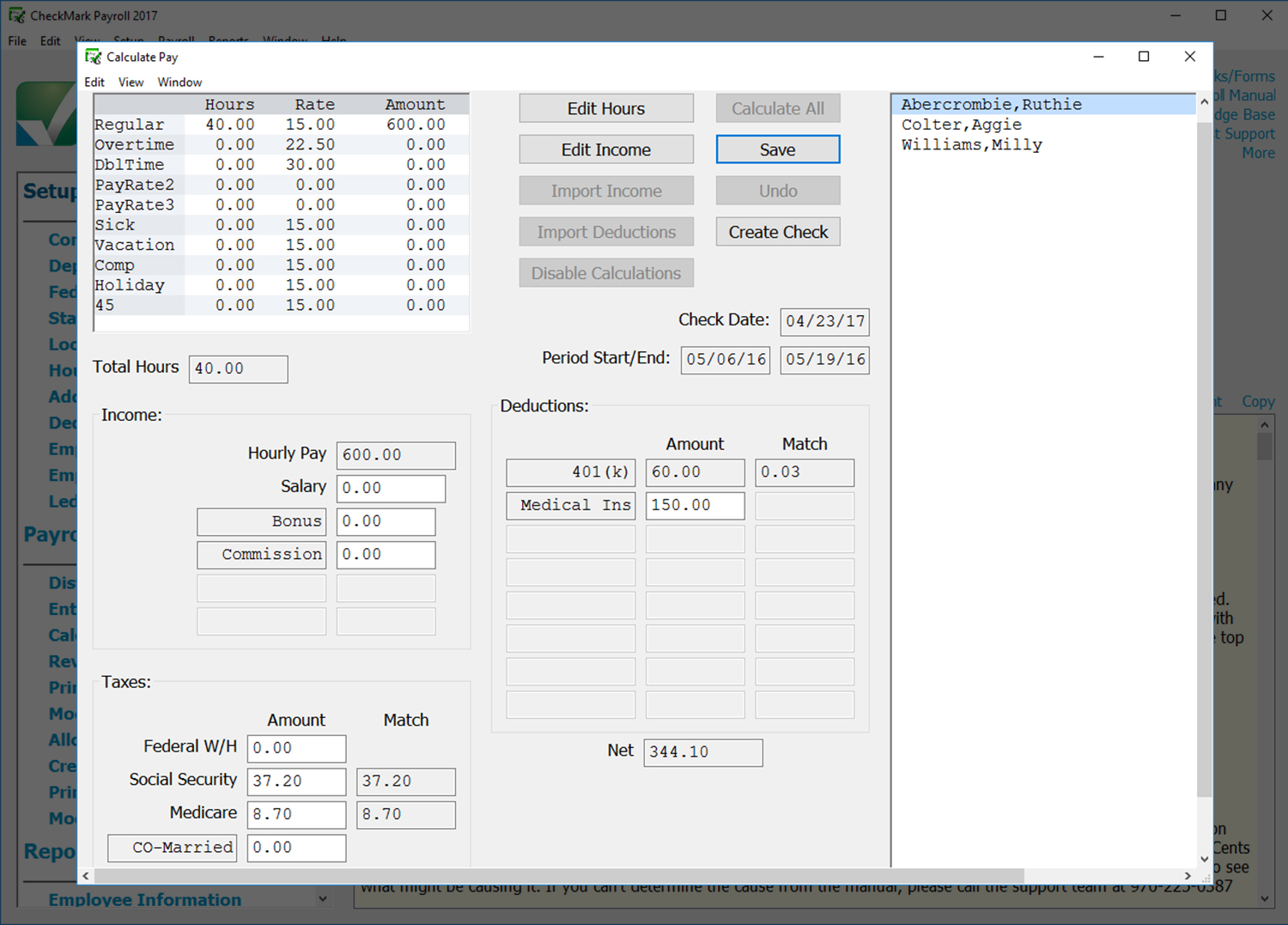Click the Copy link in main window
The height and width of the screenshot is (925, 1288).
[1258, 402]
